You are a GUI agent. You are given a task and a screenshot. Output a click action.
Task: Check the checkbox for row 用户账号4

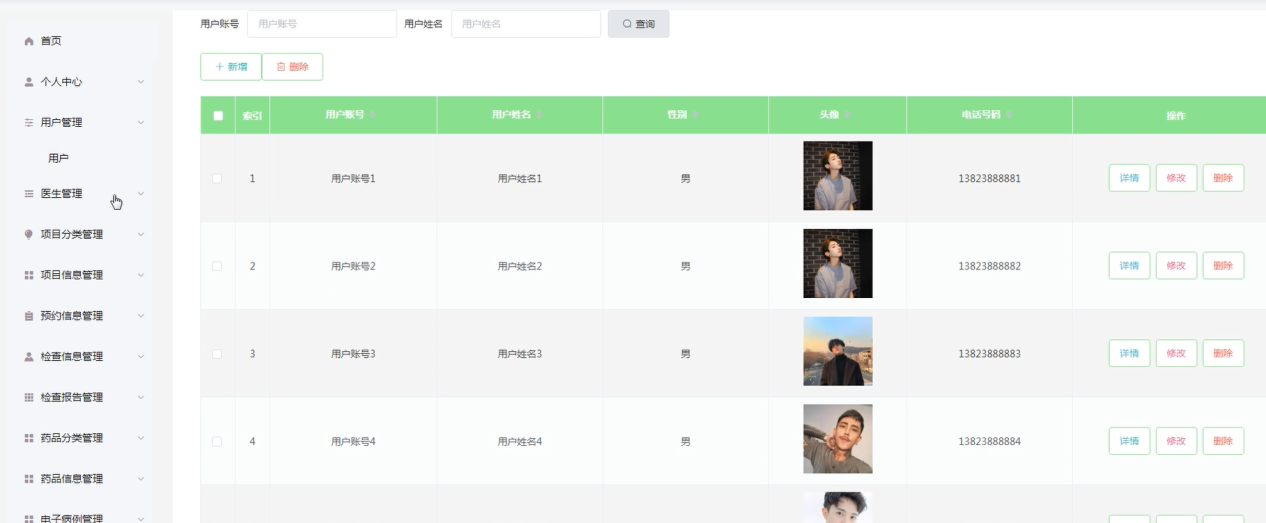[x=218, y=441]
